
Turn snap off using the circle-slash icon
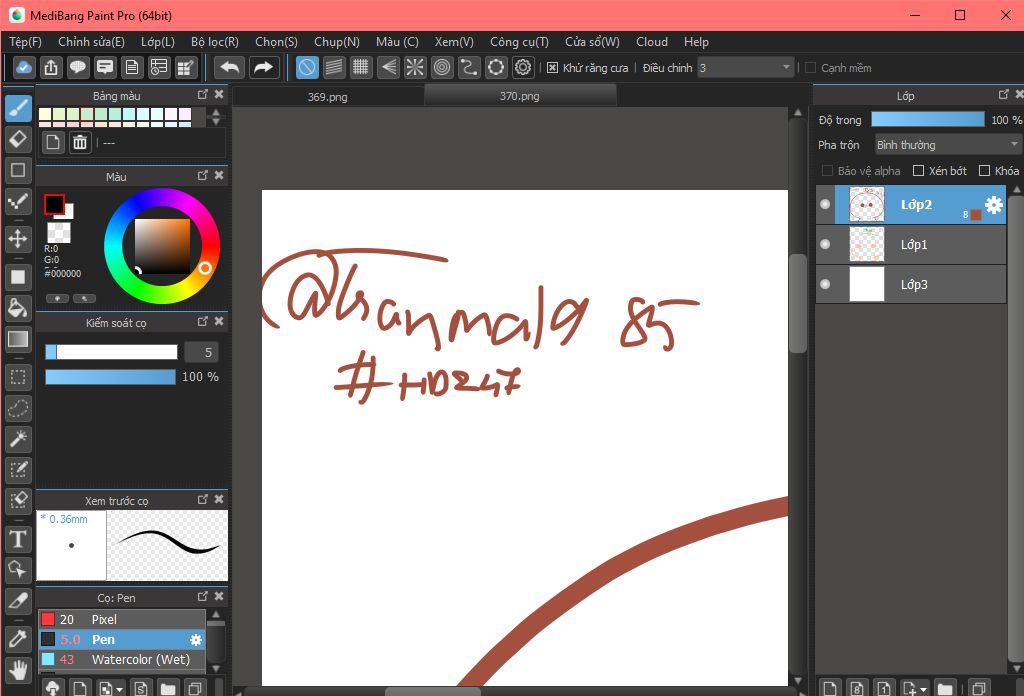pyautogui.click(x=307, y=67)
